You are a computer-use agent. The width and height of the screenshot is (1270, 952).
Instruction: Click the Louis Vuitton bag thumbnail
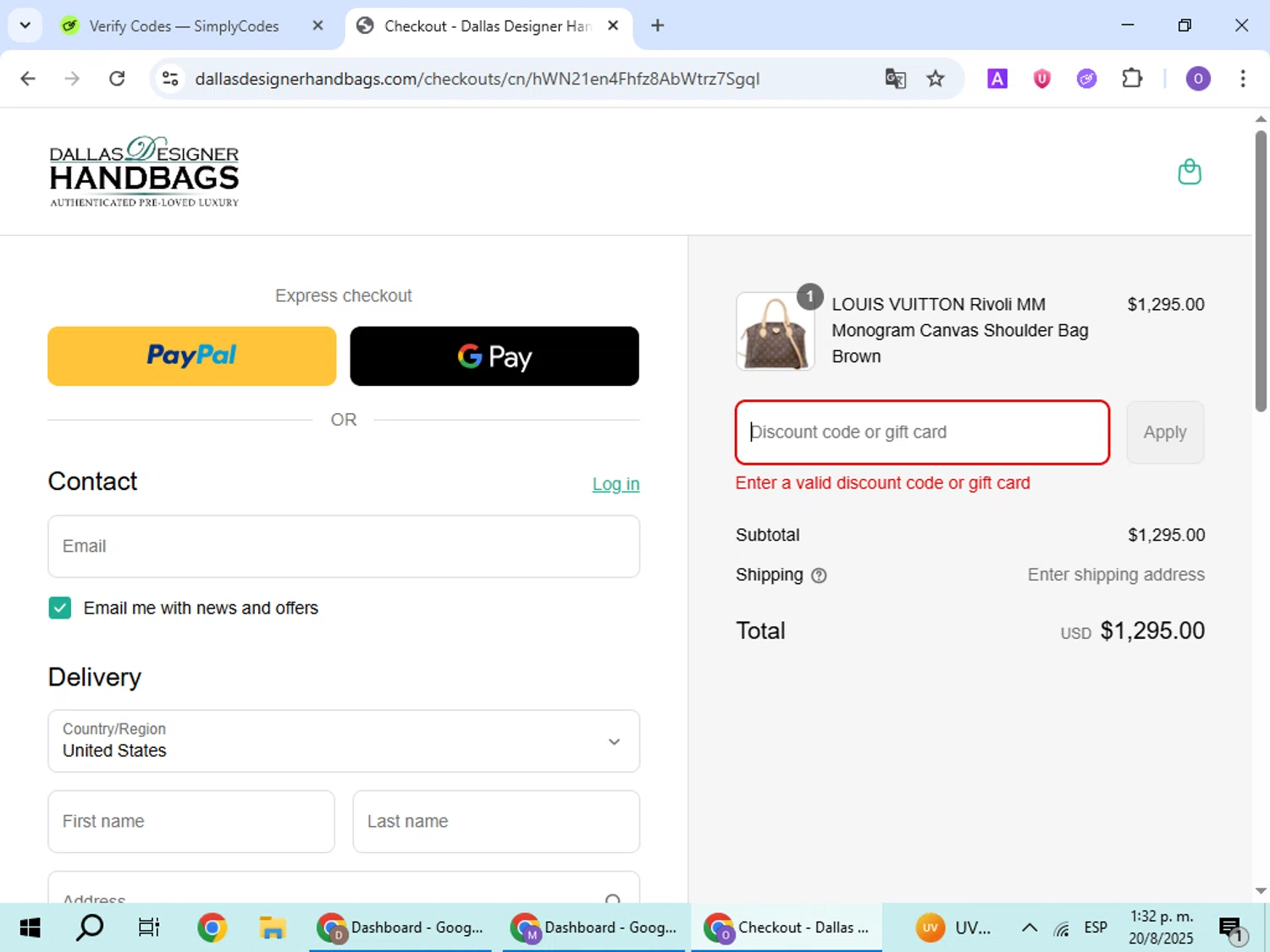[775, 332]
